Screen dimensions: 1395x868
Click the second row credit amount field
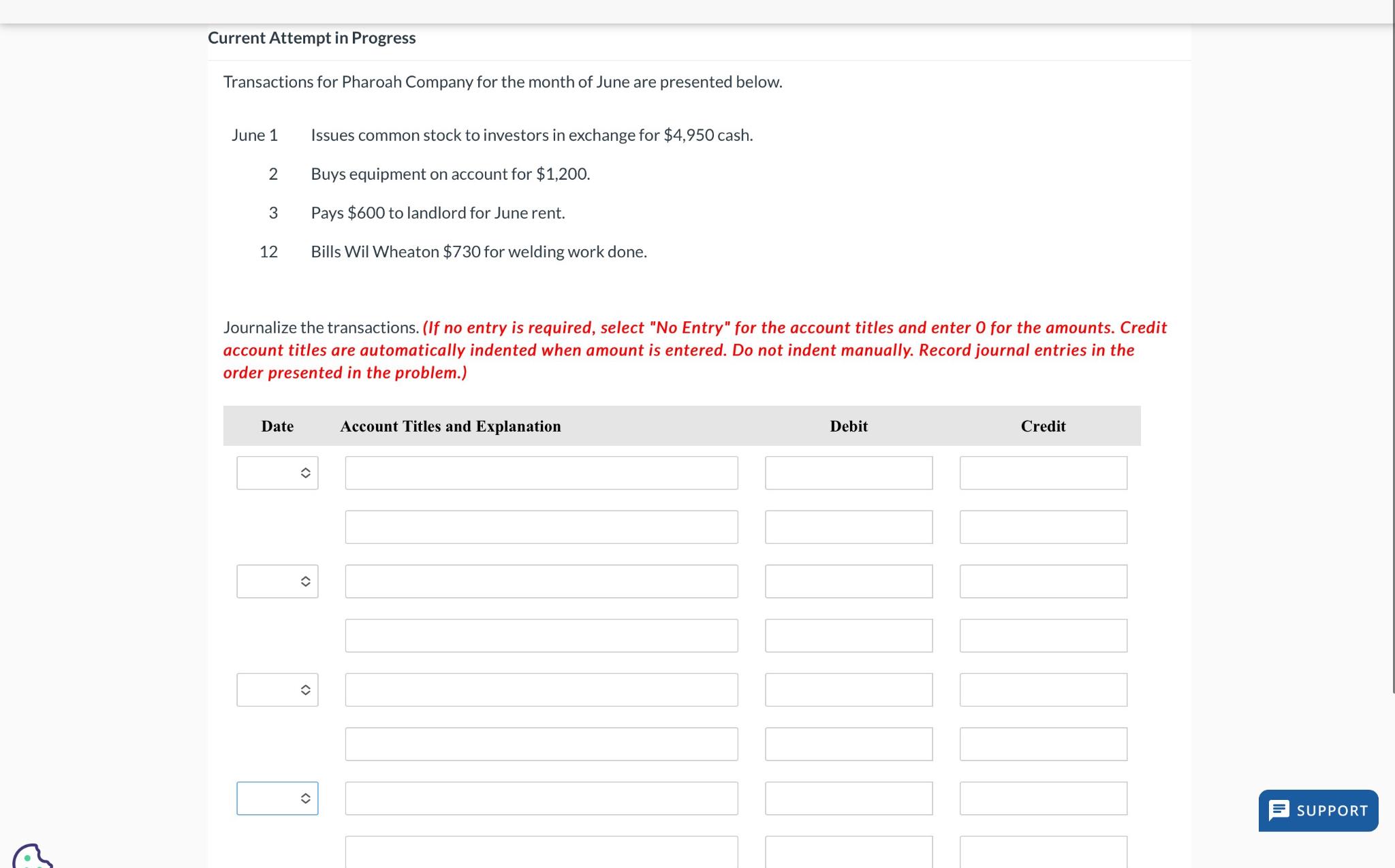pyautogui.click(x=1043, y=527)
